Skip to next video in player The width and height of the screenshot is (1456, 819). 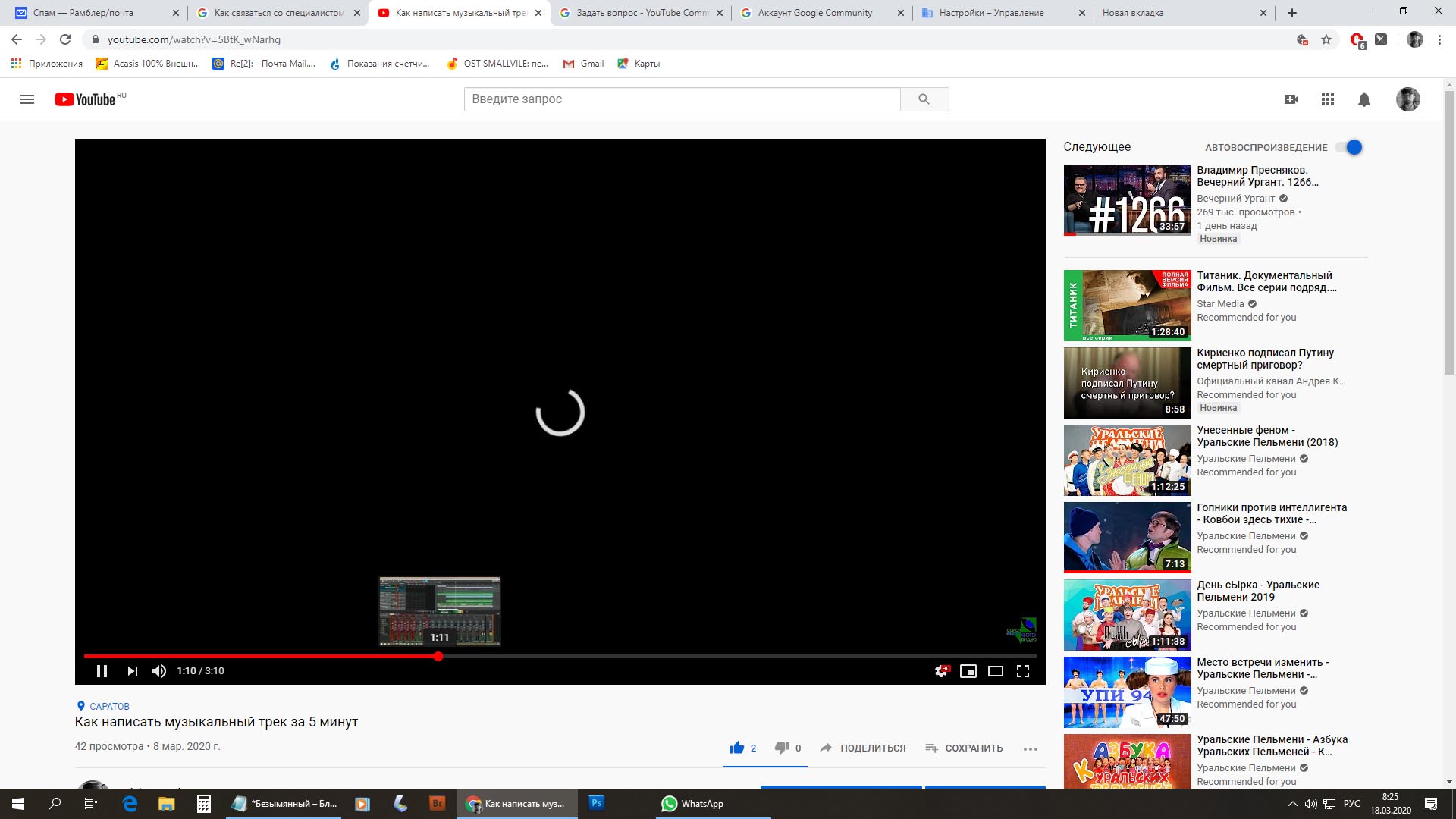(133, 671)
